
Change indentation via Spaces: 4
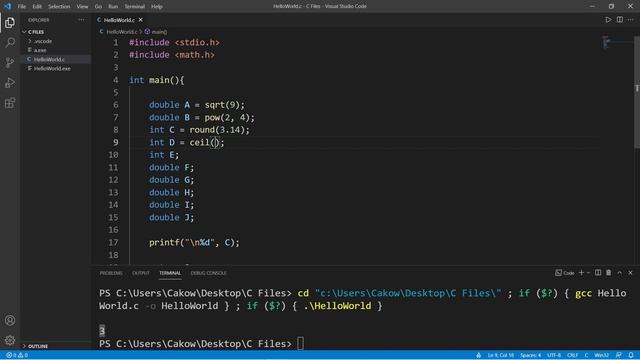click(x=531, y=355)
